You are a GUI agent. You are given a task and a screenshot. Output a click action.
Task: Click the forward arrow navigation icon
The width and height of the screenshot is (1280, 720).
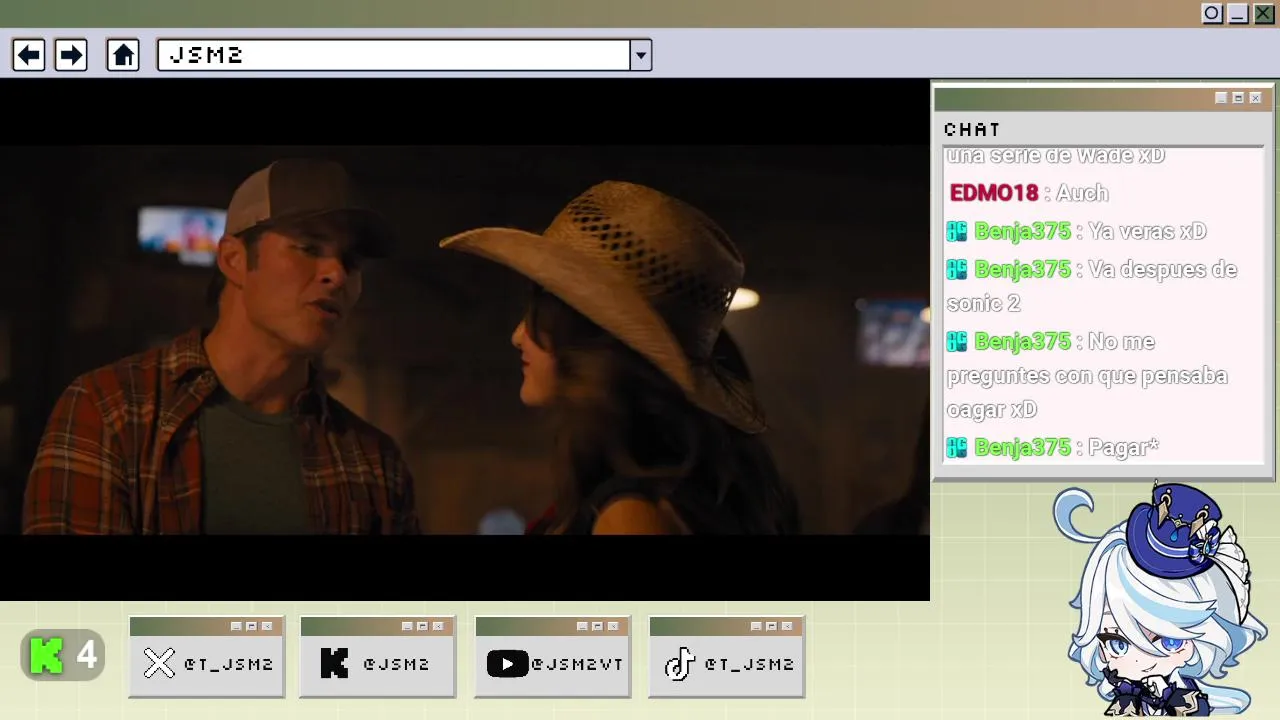tap(70, 55)
